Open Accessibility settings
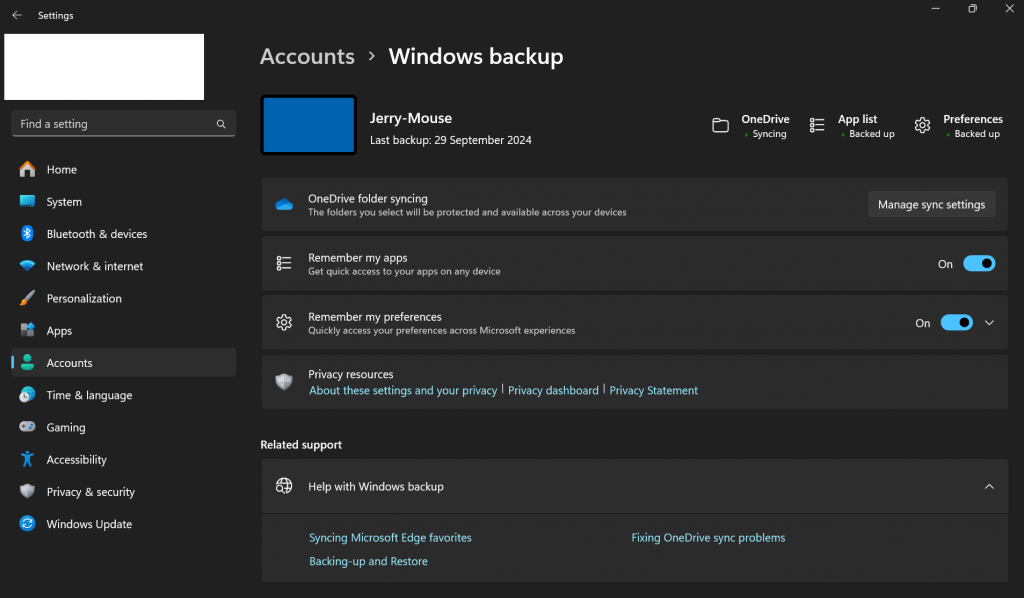1024x598 pixels. (123, 459)
